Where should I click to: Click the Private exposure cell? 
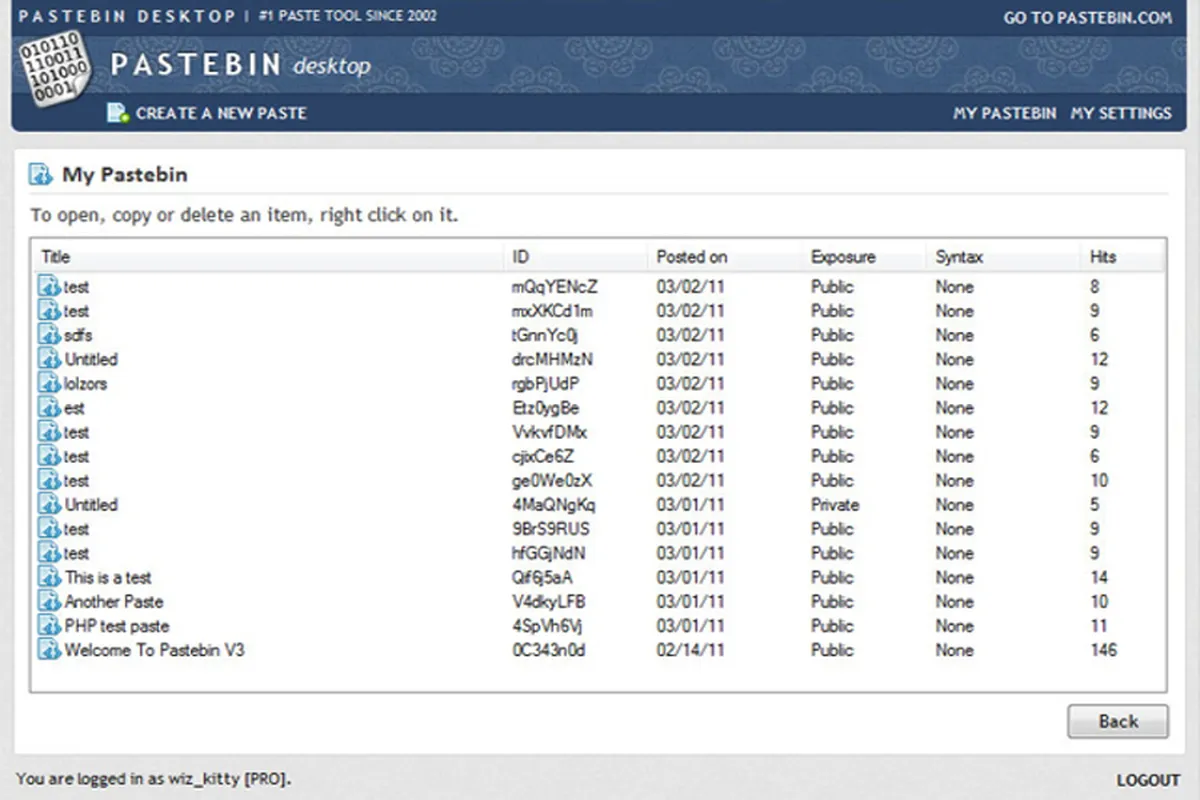coord(835,505)
